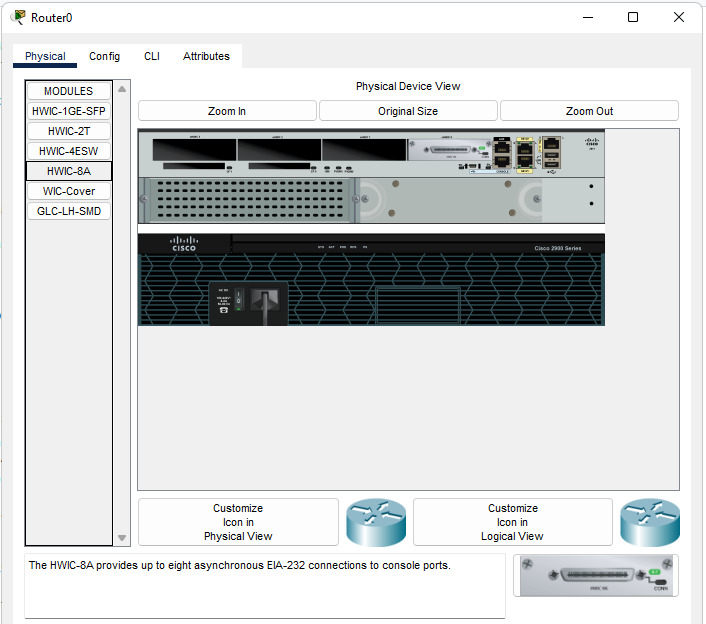Click the MODULES list header

point(68,91)
